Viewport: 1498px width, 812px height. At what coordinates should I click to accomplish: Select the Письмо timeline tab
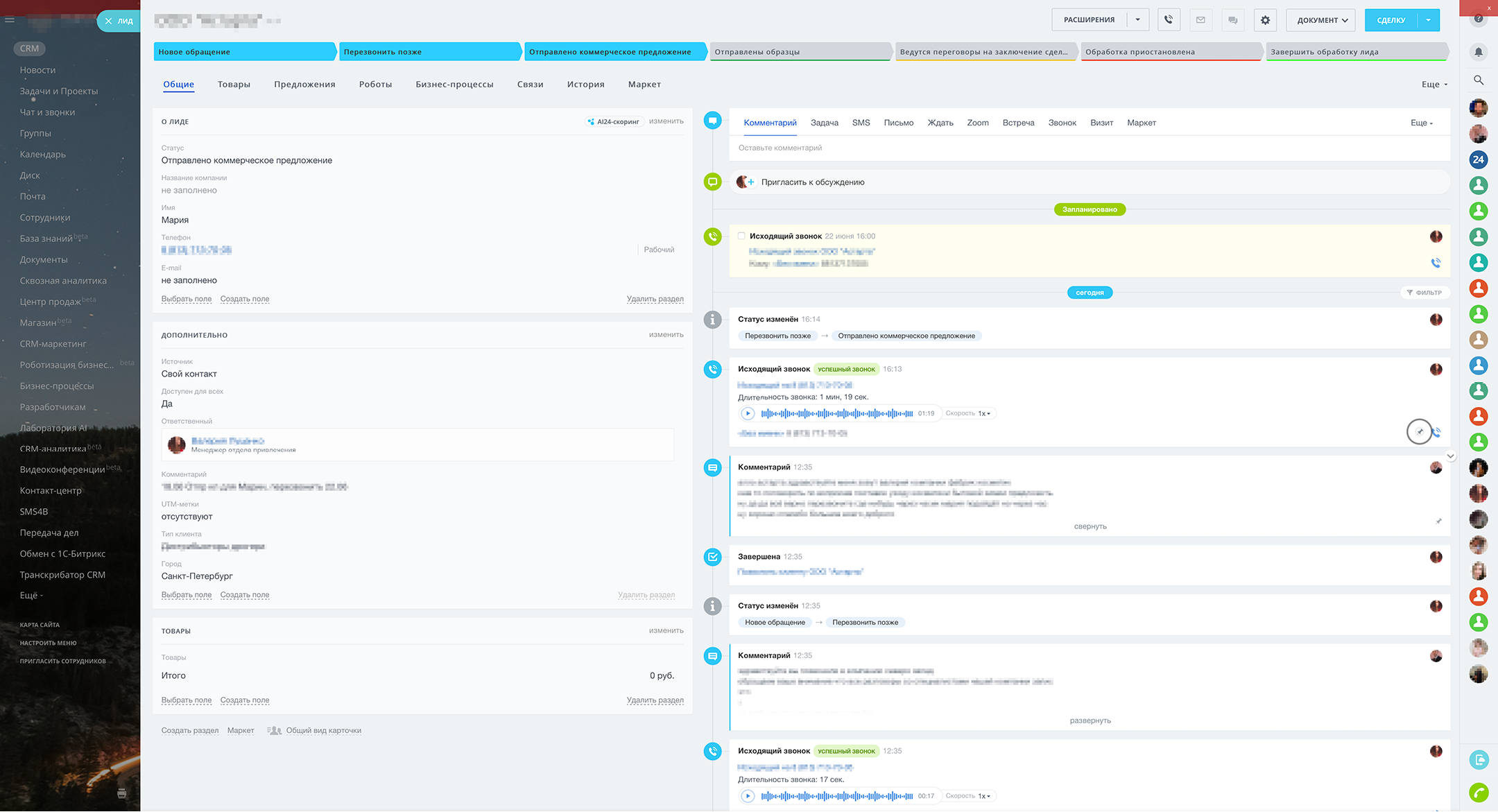click(x=898, y=123)
